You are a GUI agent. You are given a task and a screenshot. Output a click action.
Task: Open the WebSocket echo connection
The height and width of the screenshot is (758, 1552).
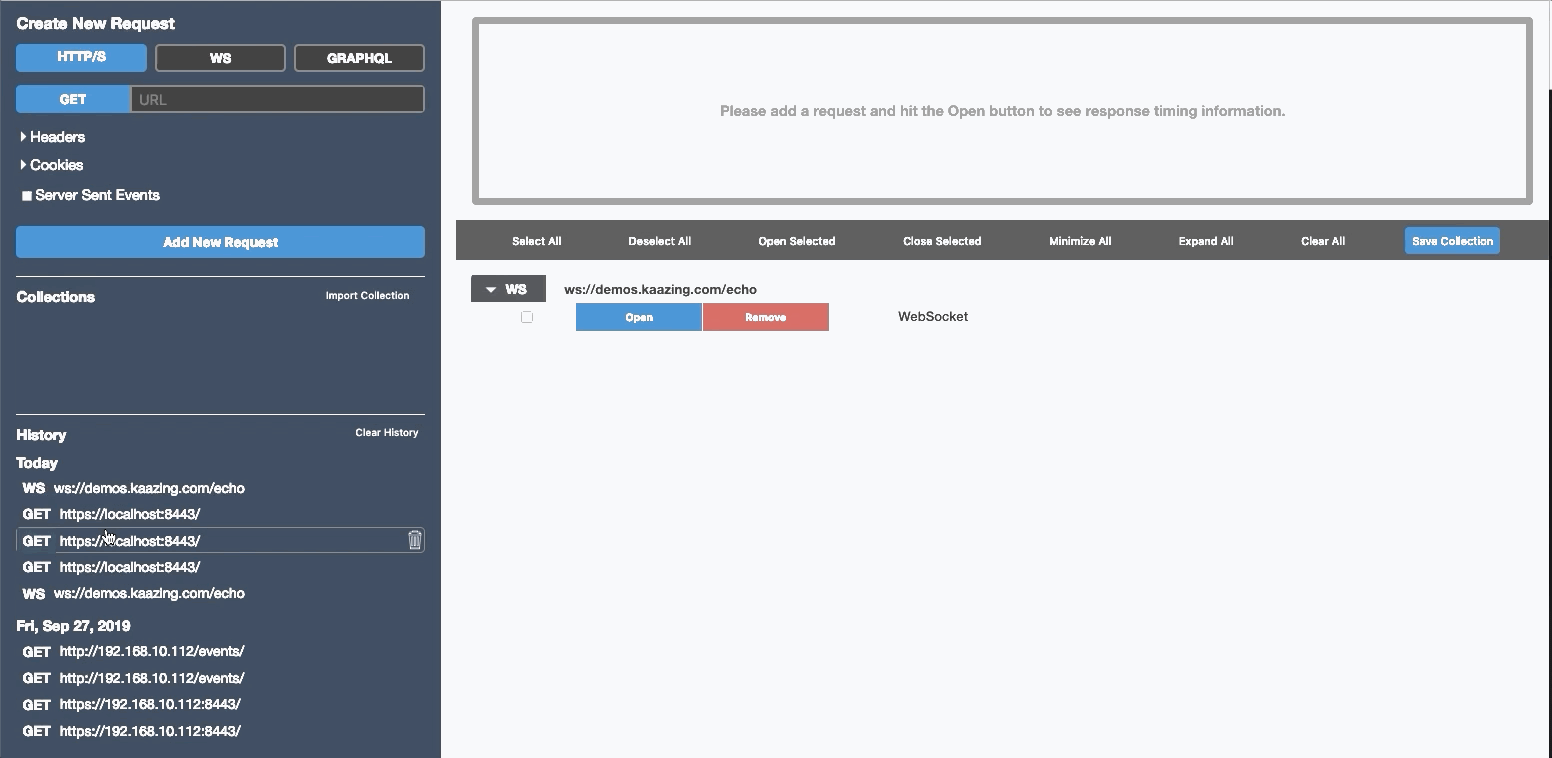pos(638,317)
